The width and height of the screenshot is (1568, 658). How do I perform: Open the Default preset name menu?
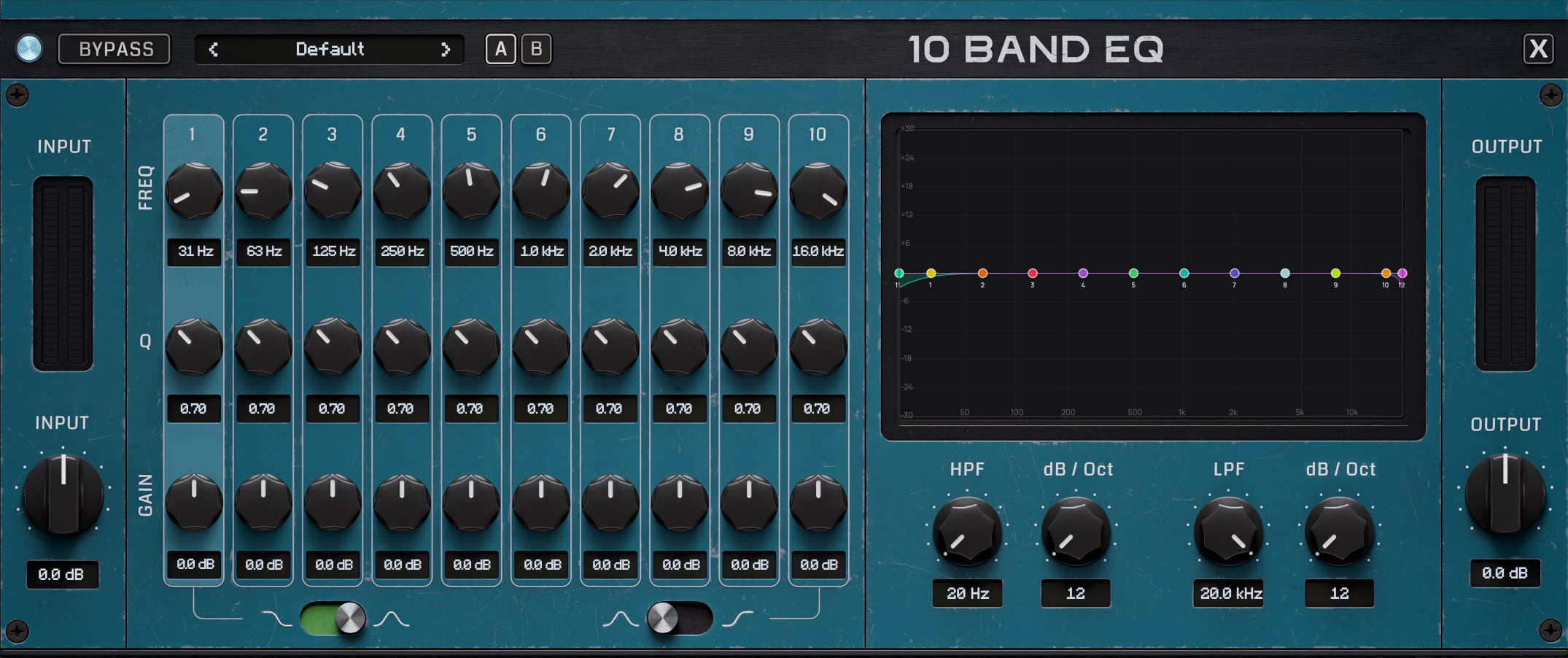[x=330, y=49]
